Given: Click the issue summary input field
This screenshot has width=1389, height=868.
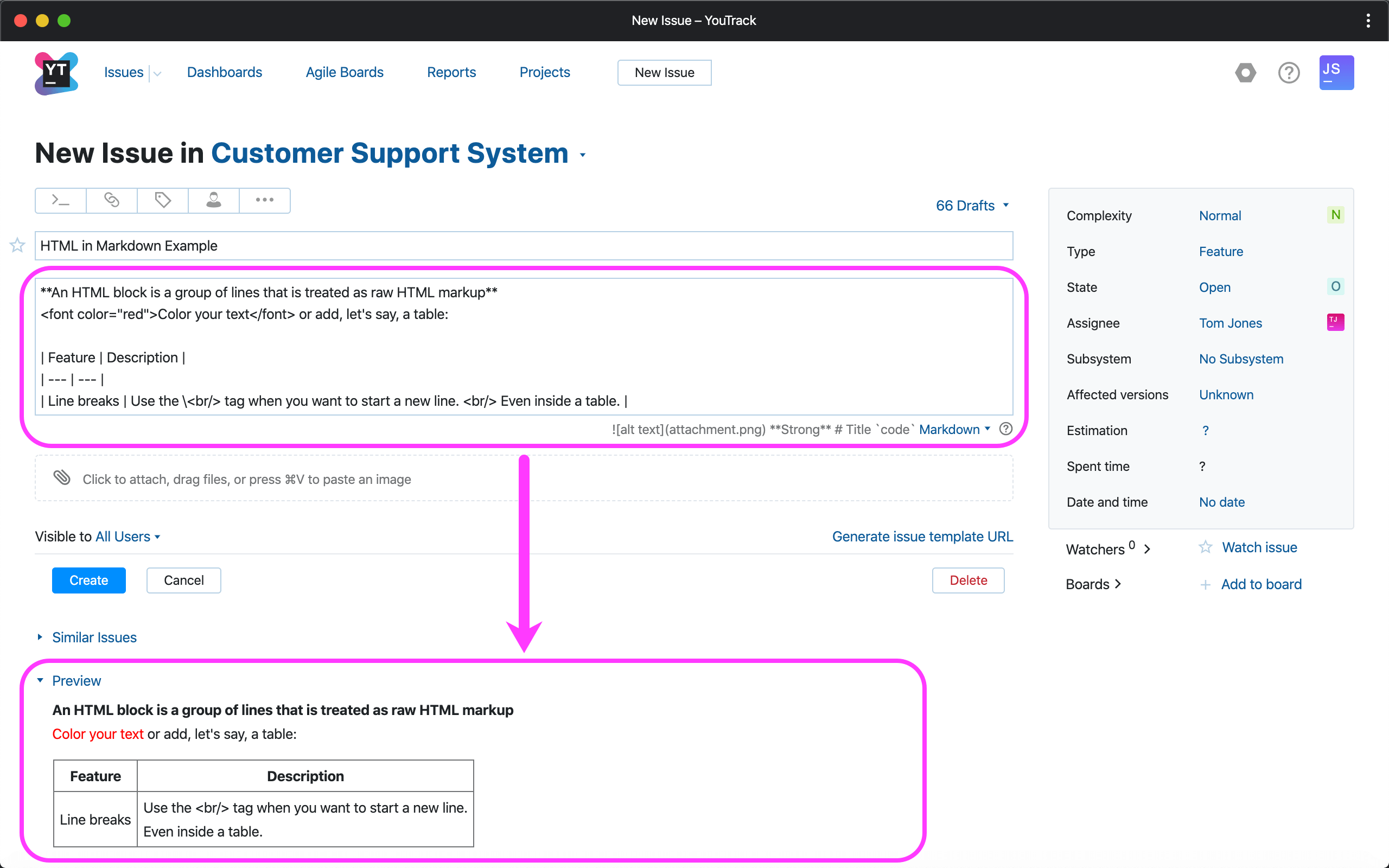Looking at the screenshot, I should pos(524,246).
